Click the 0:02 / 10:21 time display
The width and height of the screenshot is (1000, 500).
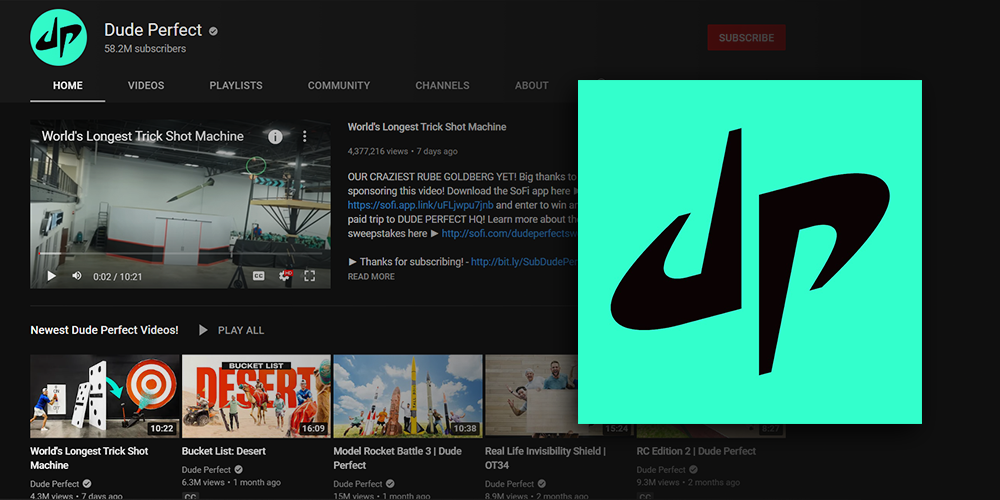point(117,277)
